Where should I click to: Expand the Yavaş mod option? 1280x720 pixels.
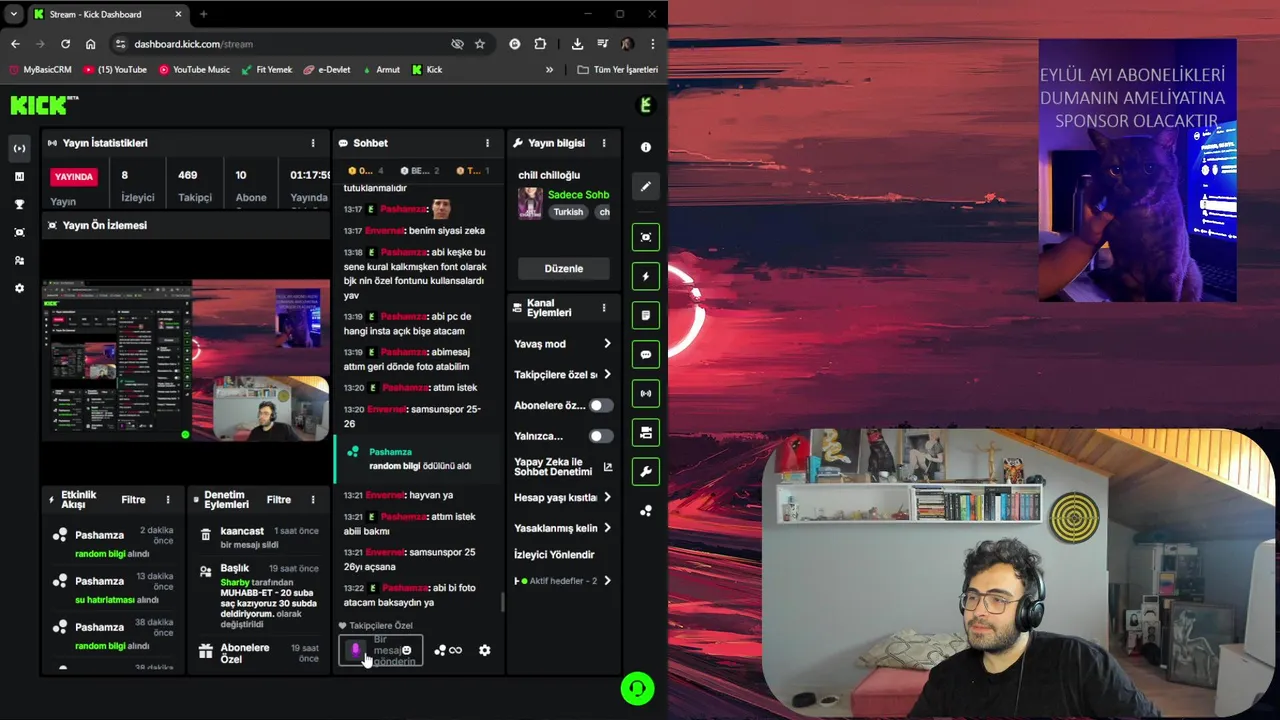coord(563,344)
